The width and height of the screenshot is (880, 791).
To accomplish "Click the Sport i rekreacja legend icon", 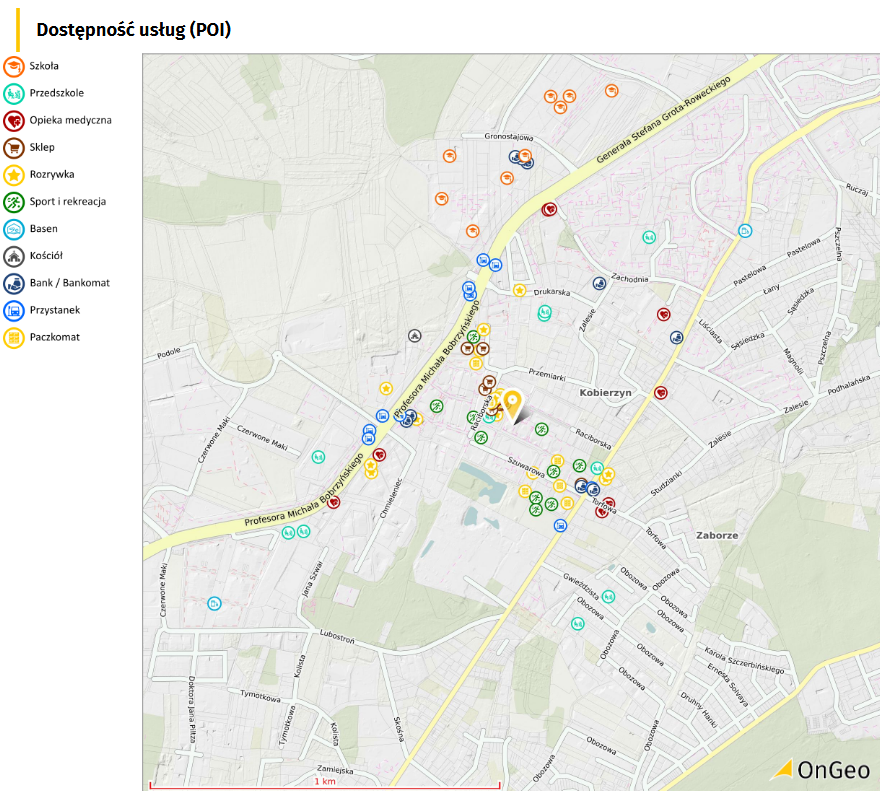I will tap(14, 202).
